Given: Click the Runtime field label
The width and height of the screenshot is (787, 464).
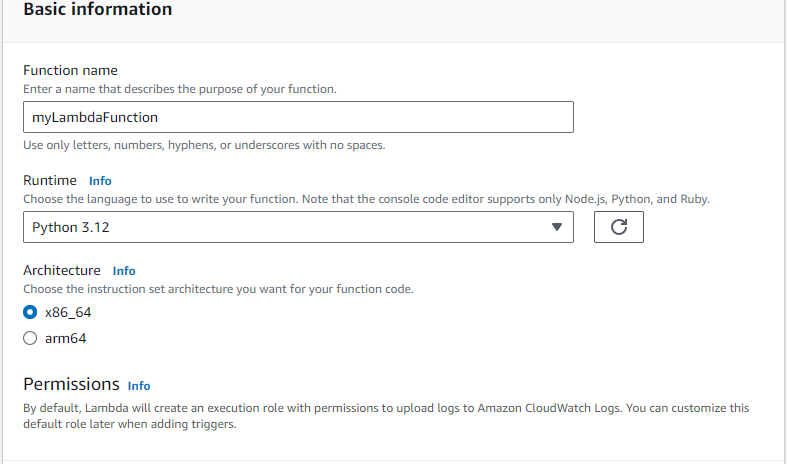Looking at the screenshot, I should [x=49, y=181].
